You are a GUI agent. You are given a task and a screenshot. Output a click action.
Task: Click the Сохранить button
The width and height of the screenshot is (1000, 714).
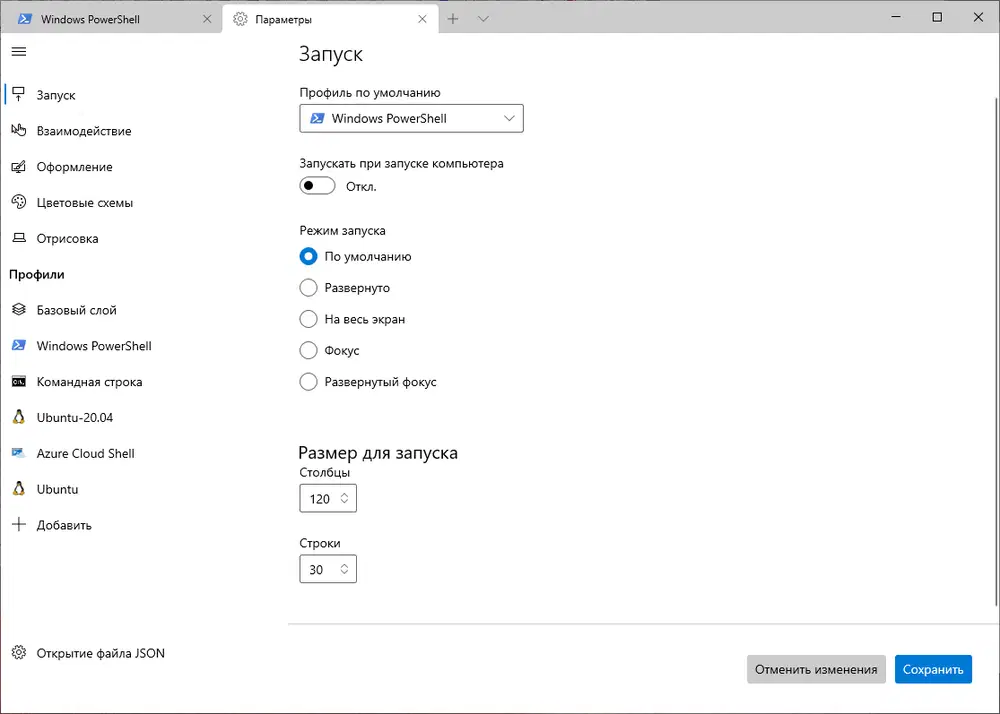933,670
